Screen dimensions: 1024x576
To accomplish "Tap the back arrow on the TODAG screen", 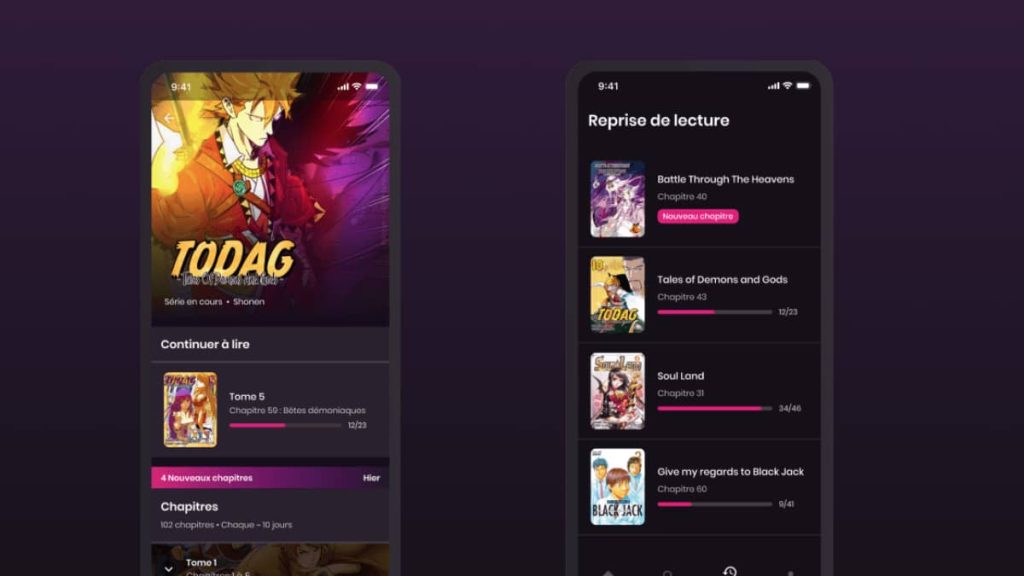I will [x=168, y=118].
